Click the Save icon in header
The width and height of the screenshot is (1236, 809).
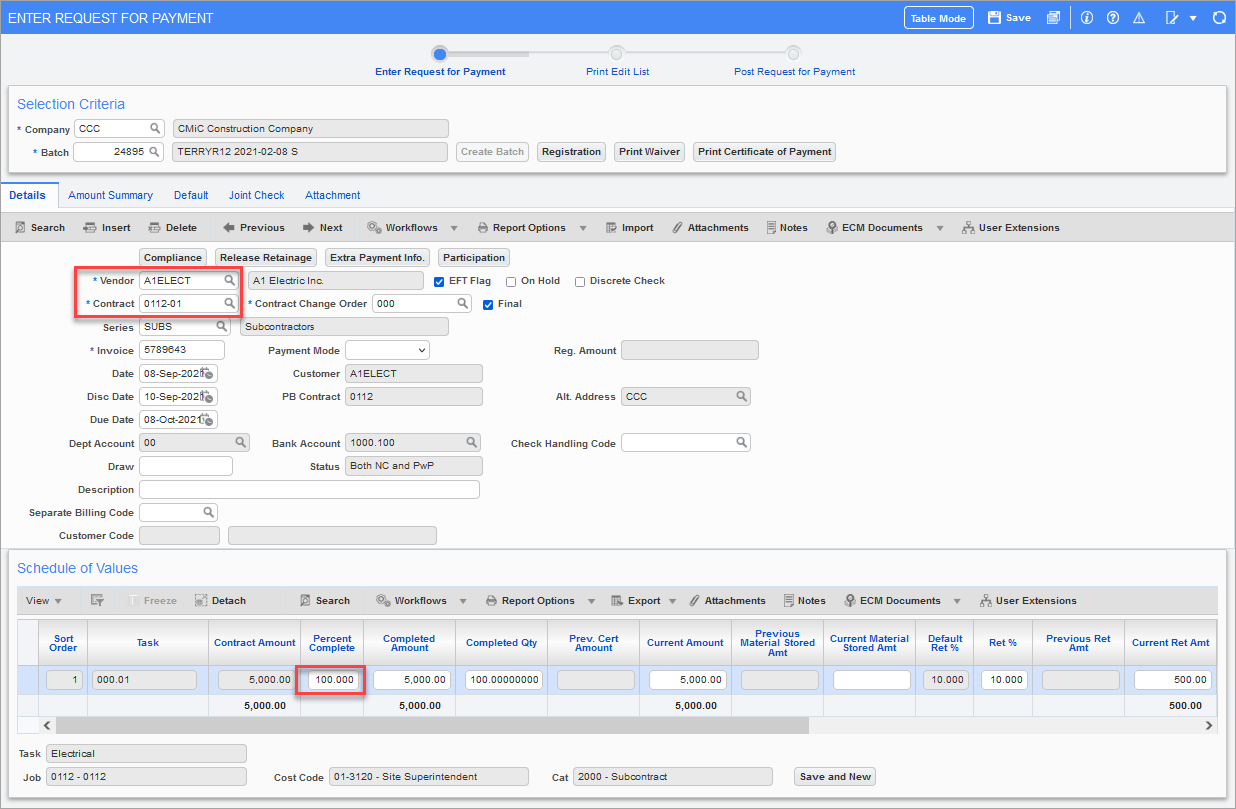994,18
